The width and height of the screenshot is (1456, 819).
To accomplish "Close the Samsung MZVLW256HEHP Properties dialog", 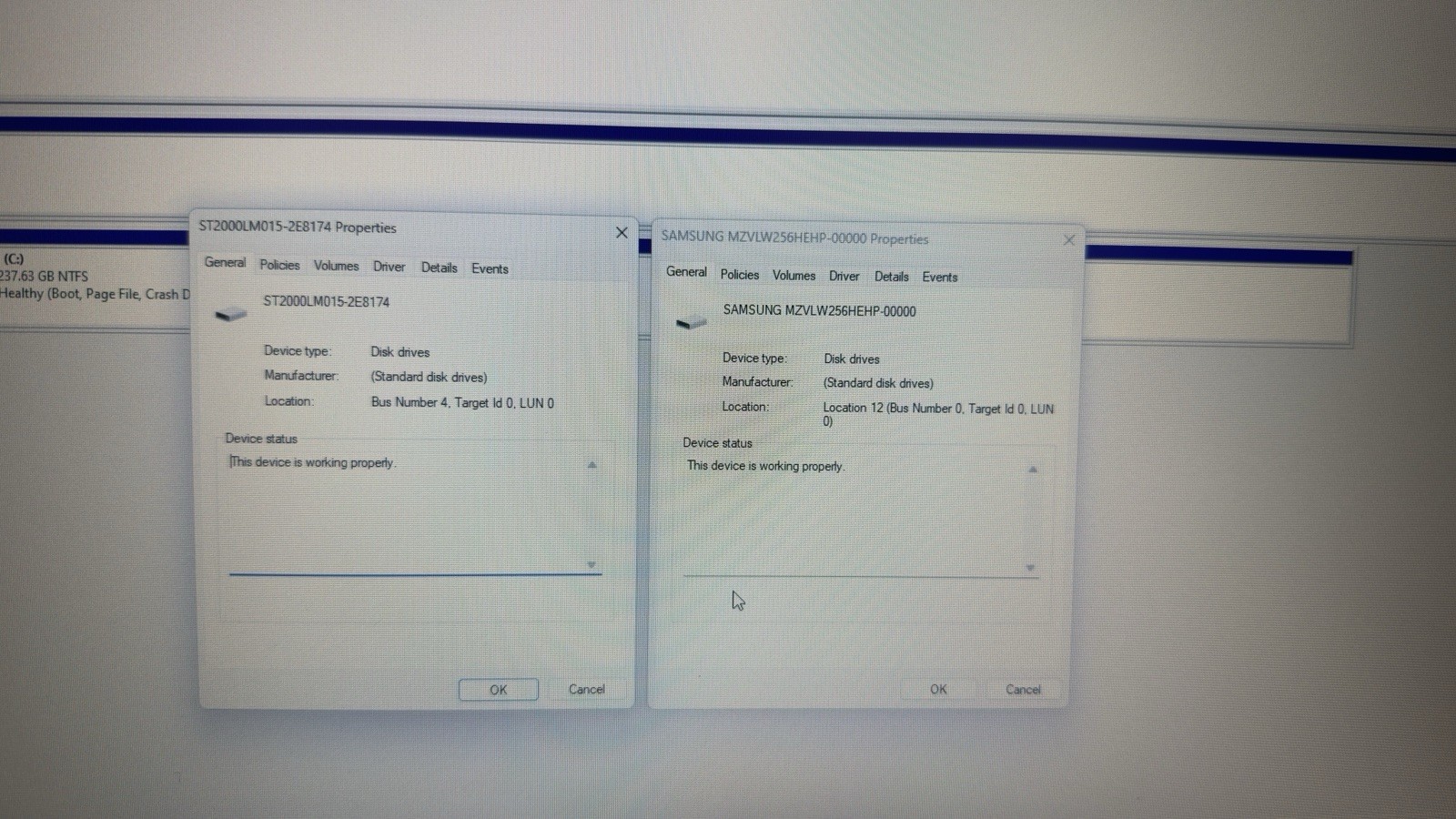I will [x=1069, y=240].
